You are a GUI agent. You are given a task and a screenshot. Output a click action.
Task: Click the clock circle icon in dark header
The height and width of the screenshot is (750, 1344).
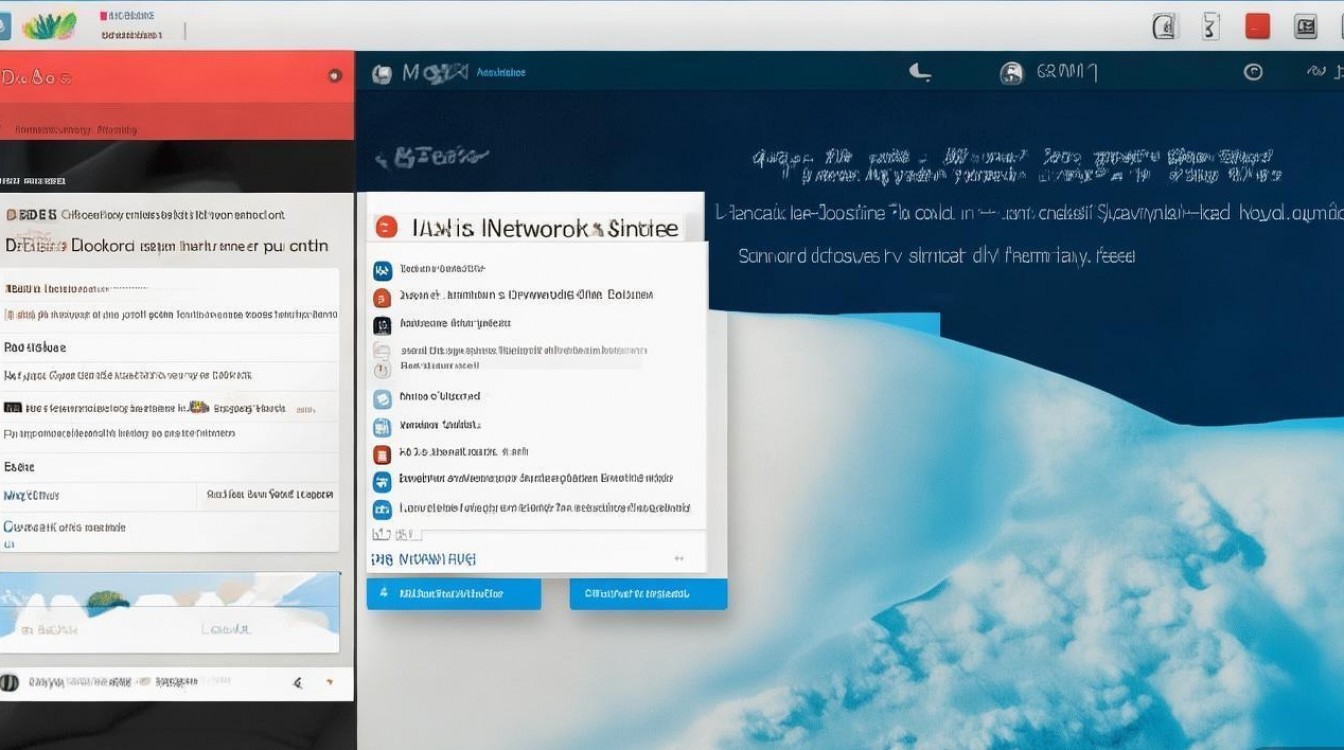click(x=1252, y=72)
